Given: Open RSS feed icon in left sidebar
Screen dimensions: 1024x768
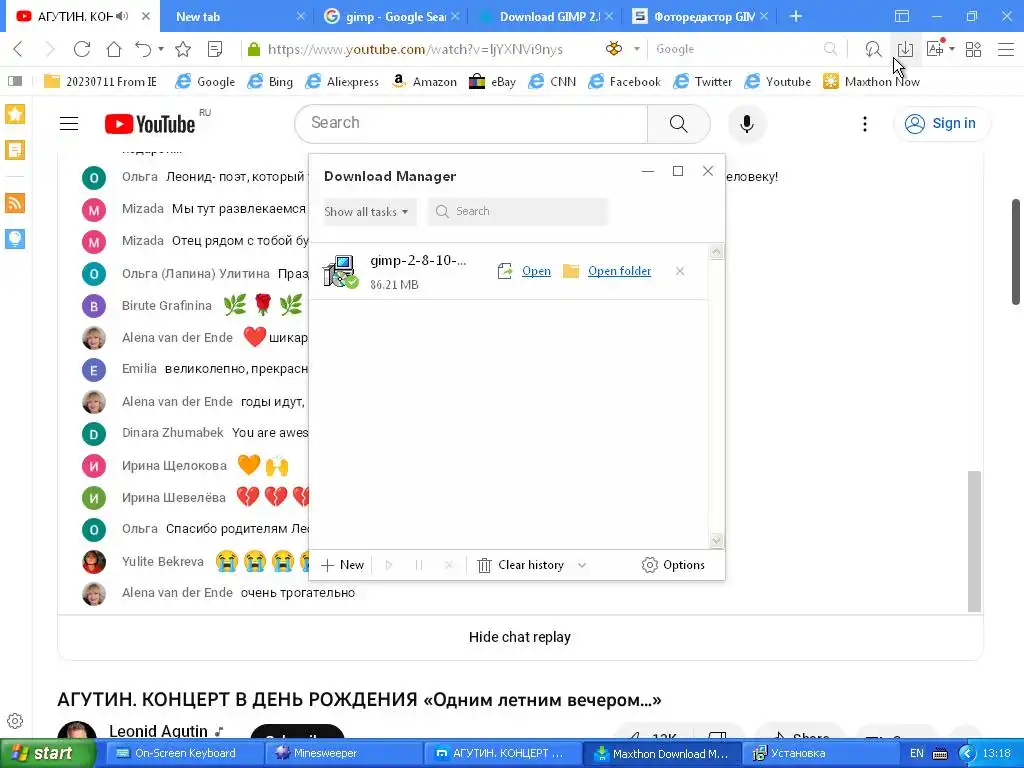Looking at the screenshot, I should [15, 203].
